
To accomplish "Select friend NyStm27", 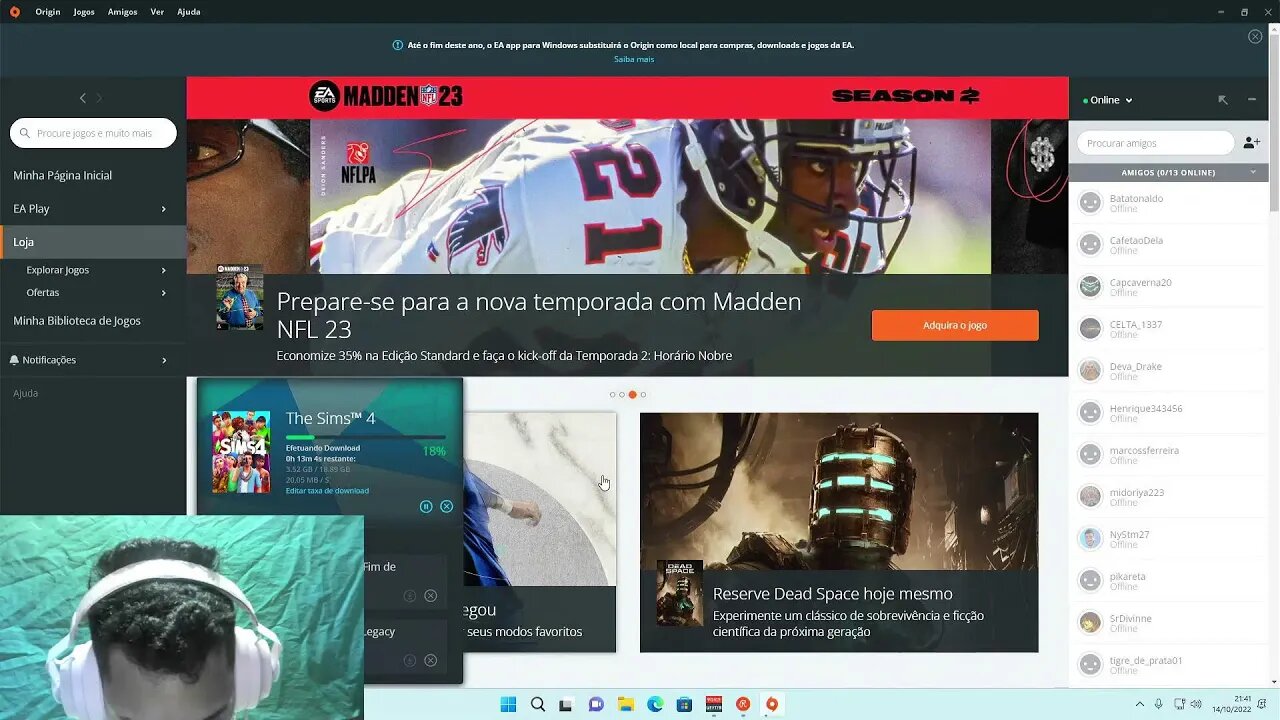I will coord(1169,539).
